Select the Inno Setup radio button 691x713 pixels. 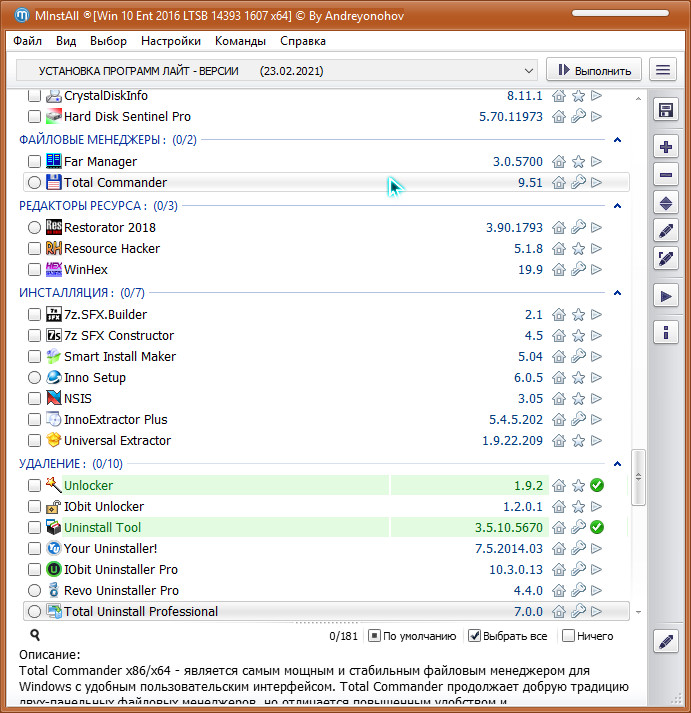pyautogui.click(x=34, y=377)
